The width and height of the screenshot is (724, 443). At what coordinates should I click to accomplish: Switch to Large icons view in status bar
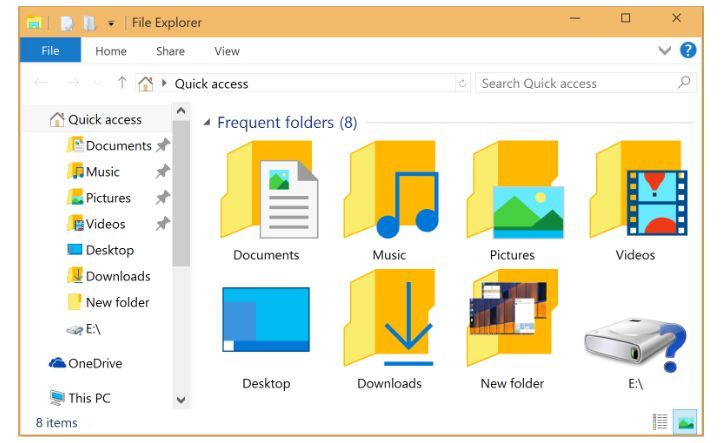pos(685,422)
